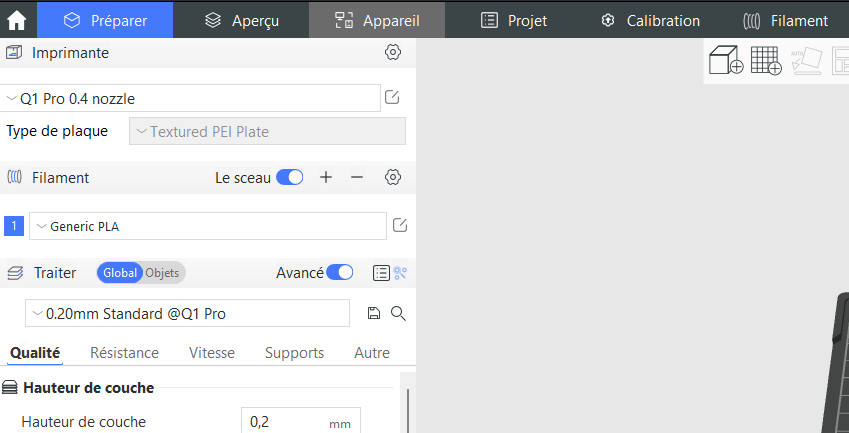Click the Add plate grid icon
The width and height of the screenshot is (849, 433).
(x=766, y=61)
